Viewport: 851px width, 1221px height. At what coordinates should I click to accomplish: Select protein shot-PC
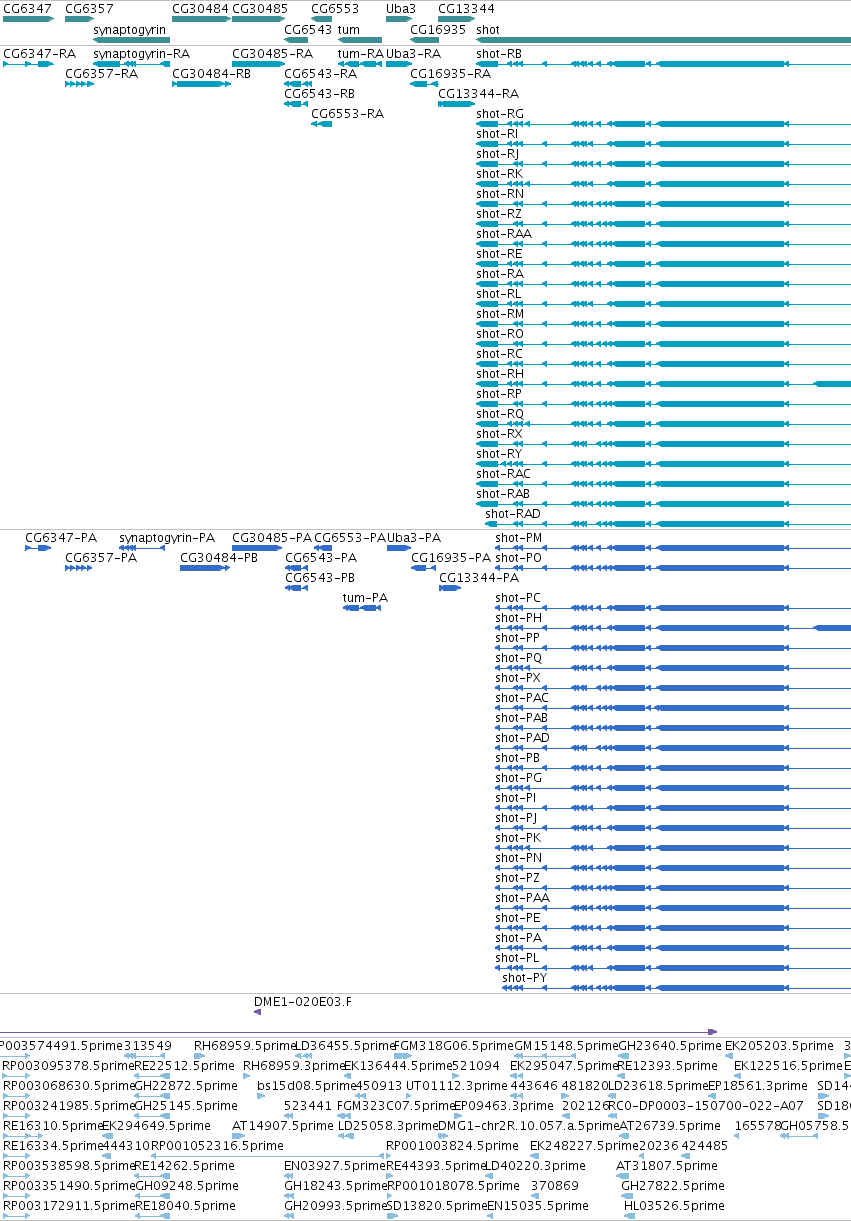point(518,597)
